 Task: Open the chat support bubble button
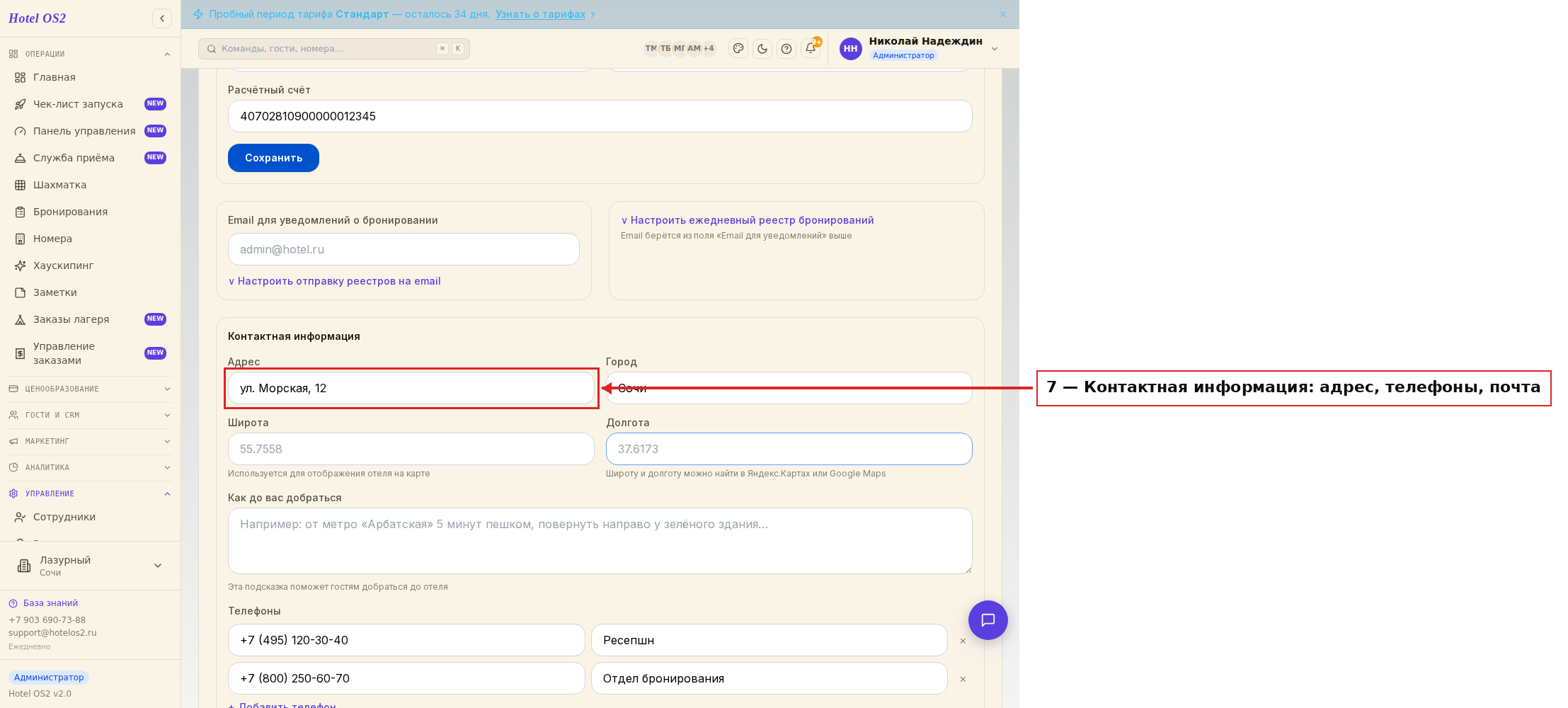[x=988, y=620]
